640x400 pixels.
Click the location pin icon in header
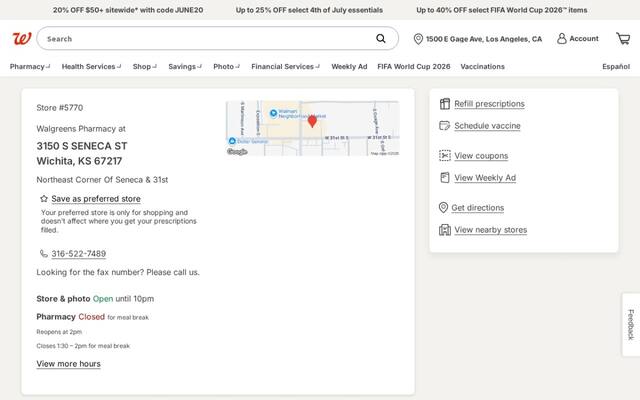coord(418,39)
